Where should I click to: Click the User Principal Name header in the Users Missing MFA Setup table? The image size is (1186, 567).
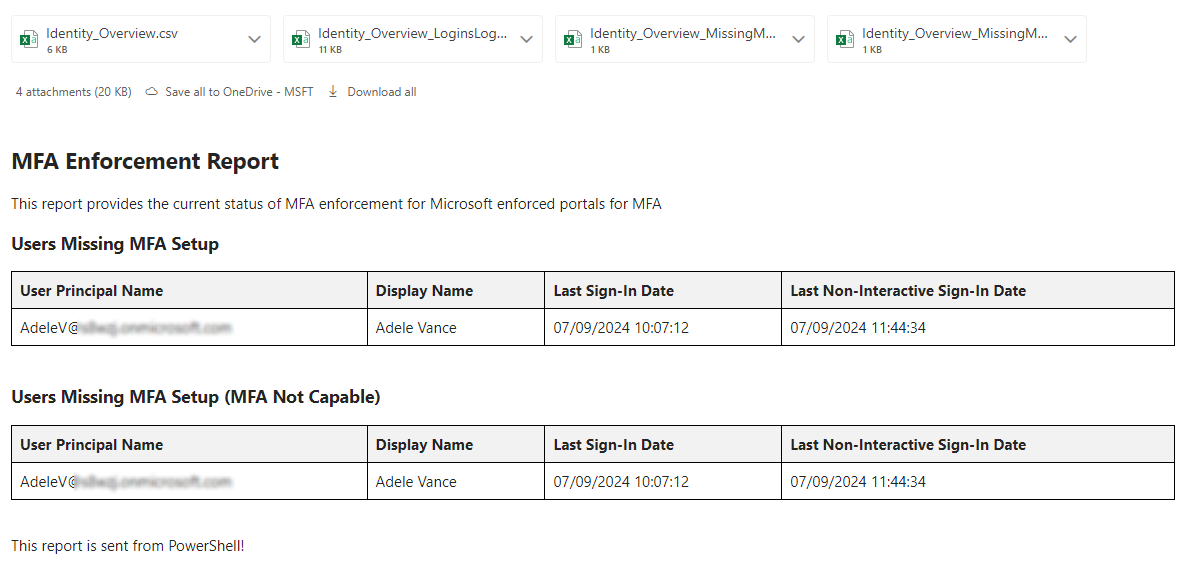(91, 291)
